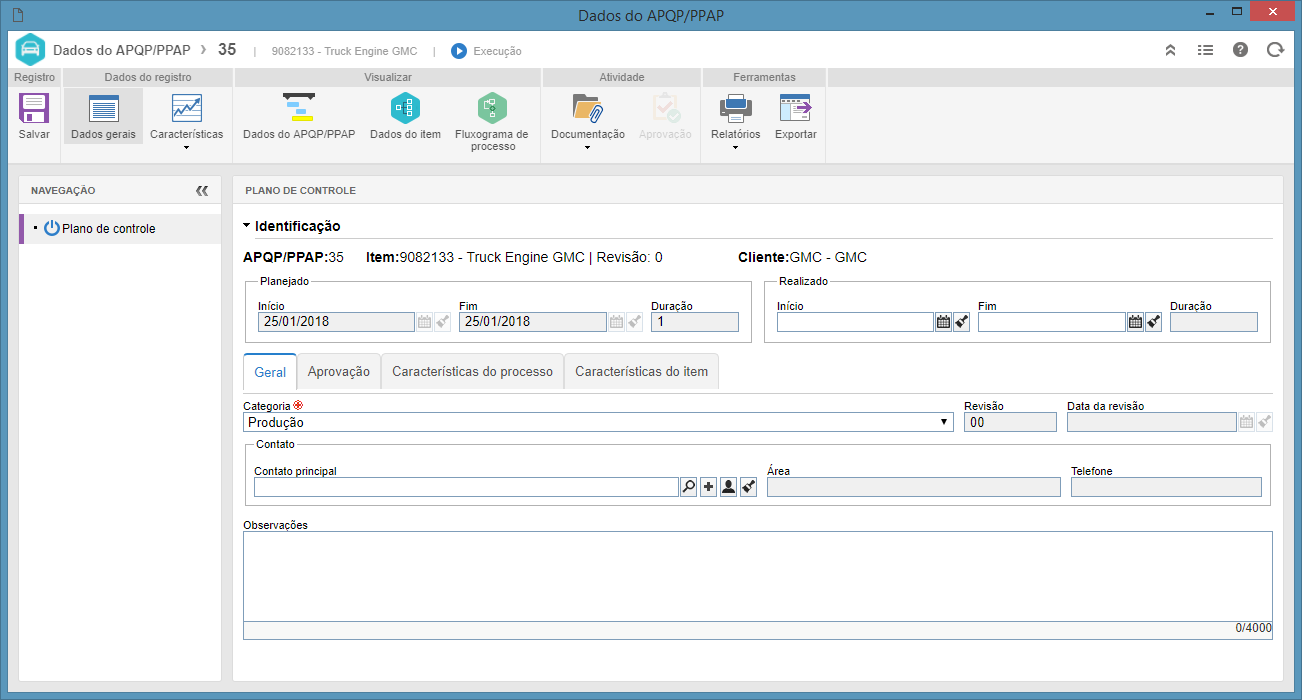The image size is (1302, 700).
Task: Click the Realizado Fim date field
Action: pos(1052,322)
